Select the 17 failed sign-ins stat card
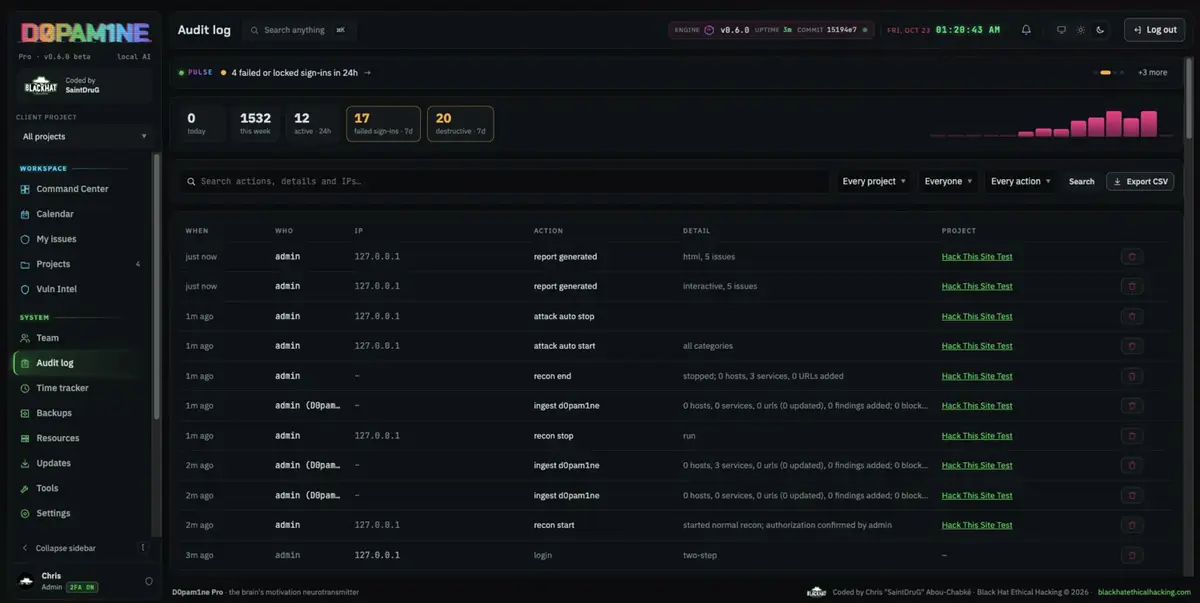 pyautogui.click(x=383, y=124)
